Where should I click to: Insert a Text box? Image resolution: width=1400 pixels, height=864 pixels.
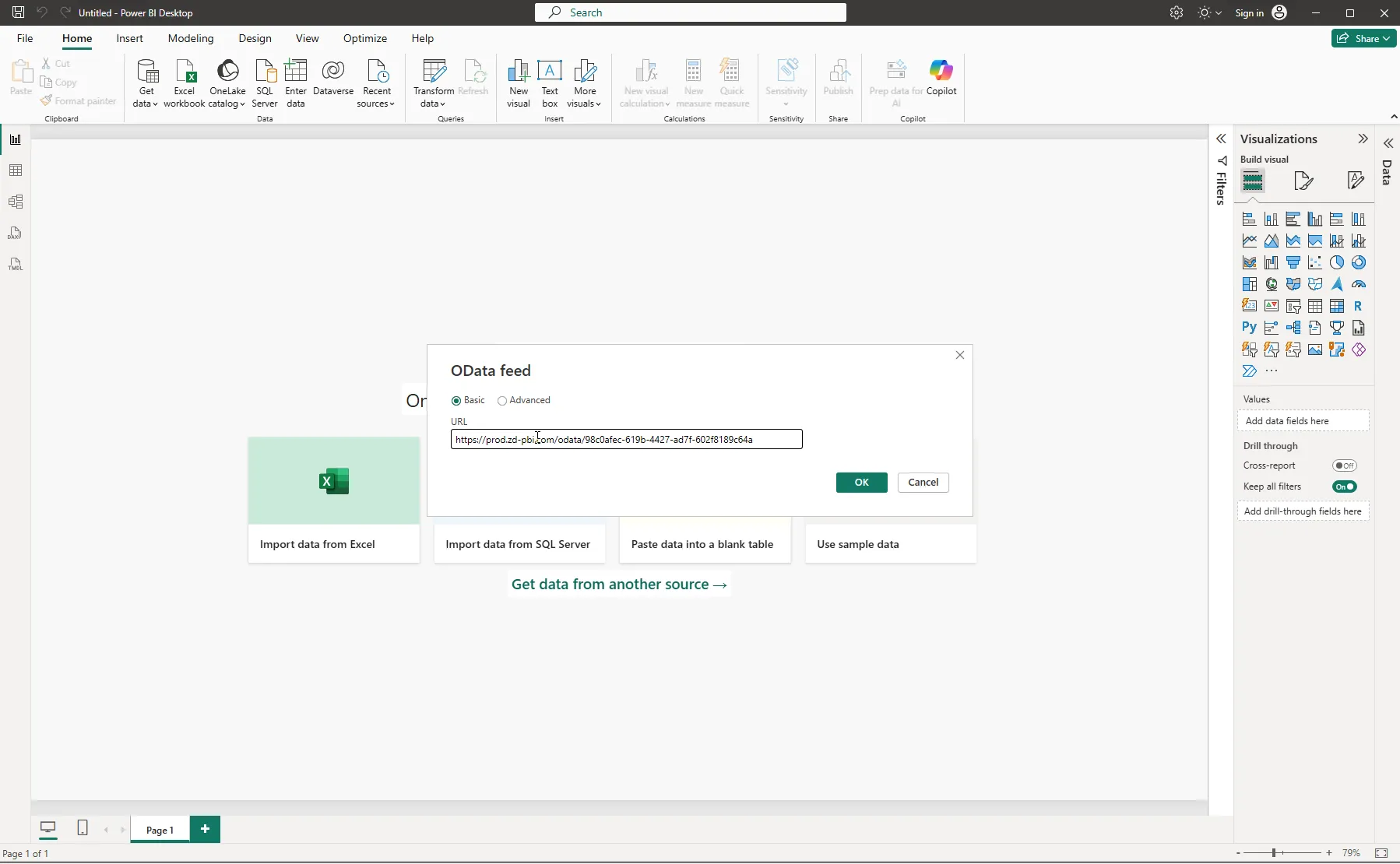pyautogui.click(x=550, y=83)
